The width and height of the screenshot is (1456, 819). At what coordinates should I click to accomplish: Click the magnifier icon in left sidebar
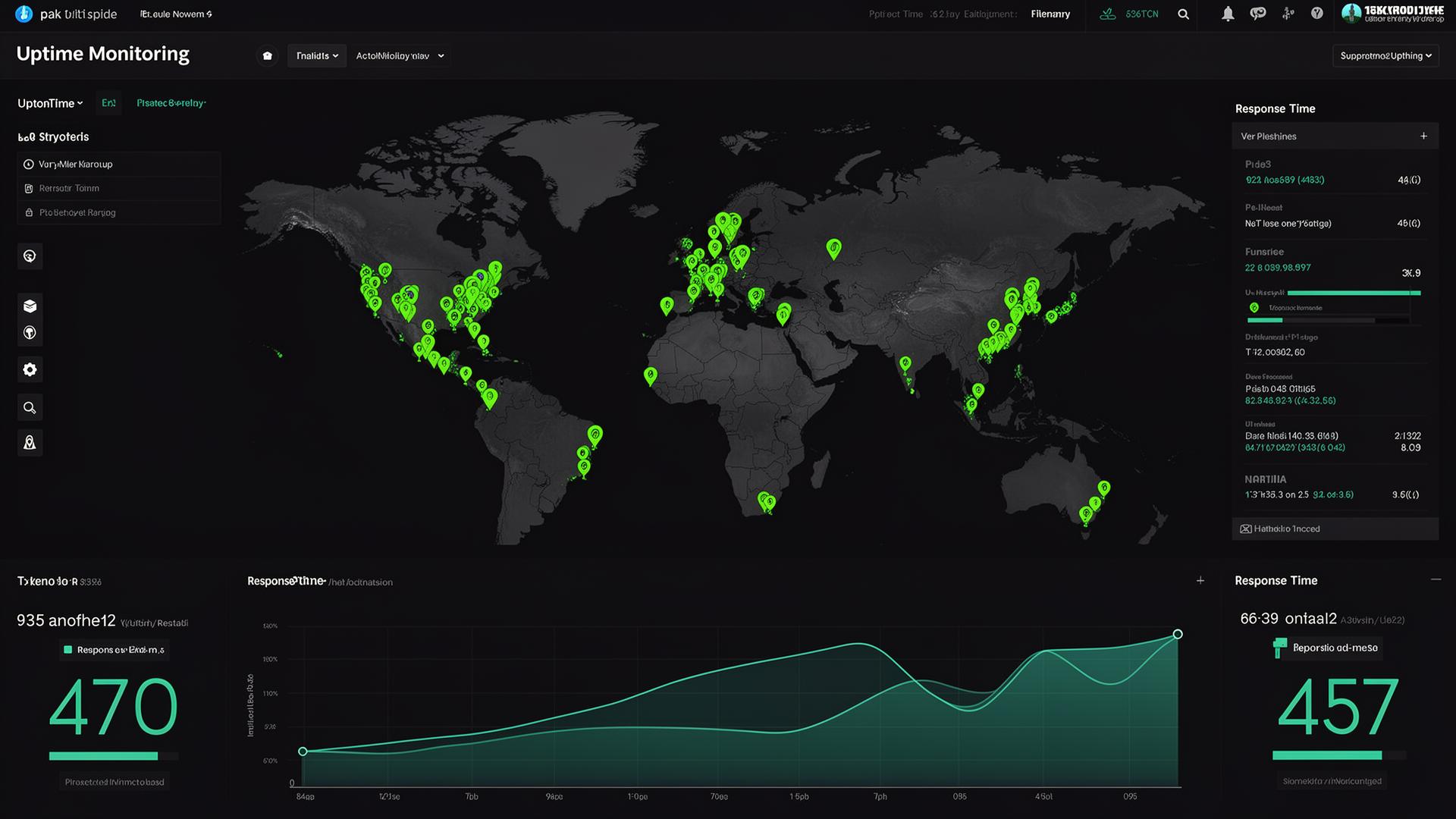click(30, 408)
